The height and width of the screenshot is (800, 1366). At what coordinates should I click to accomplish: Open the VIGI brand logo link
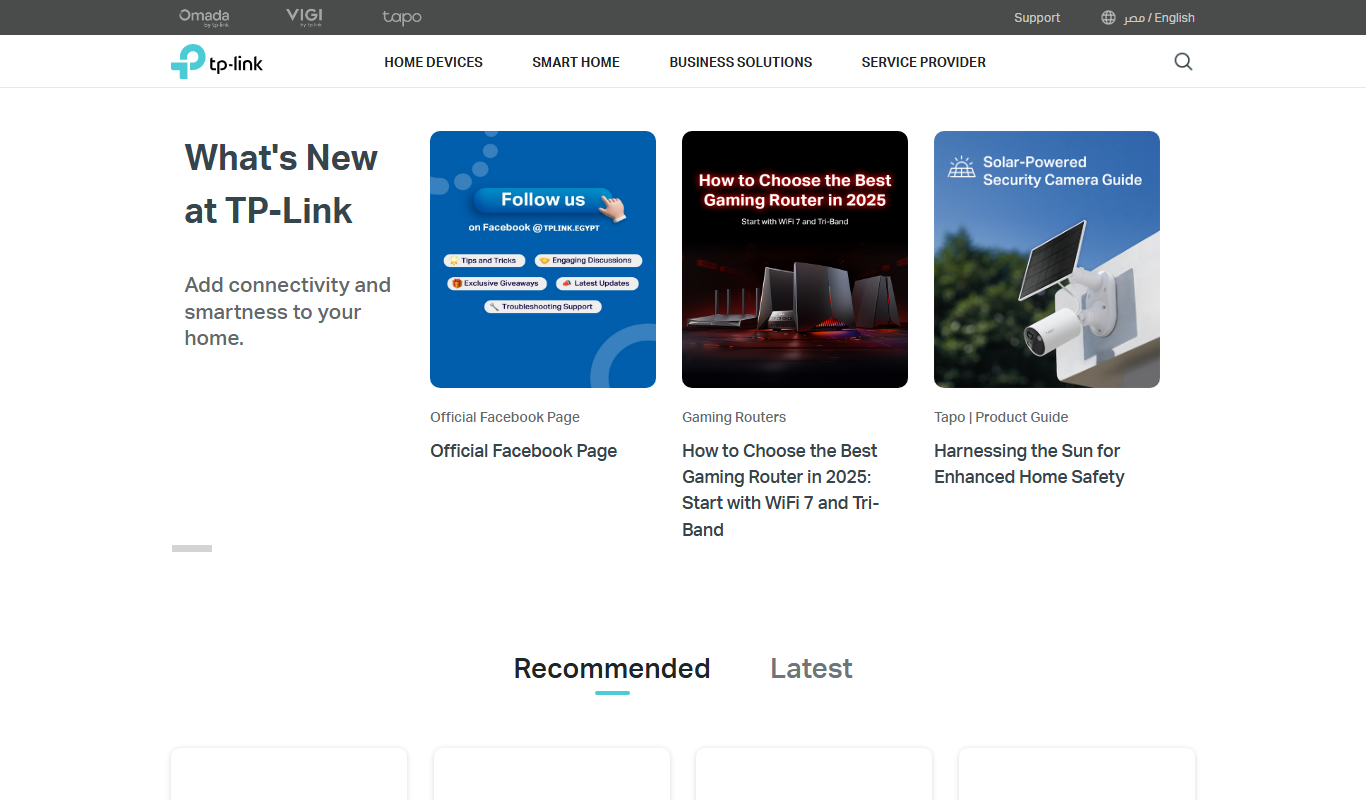[304, 17]
